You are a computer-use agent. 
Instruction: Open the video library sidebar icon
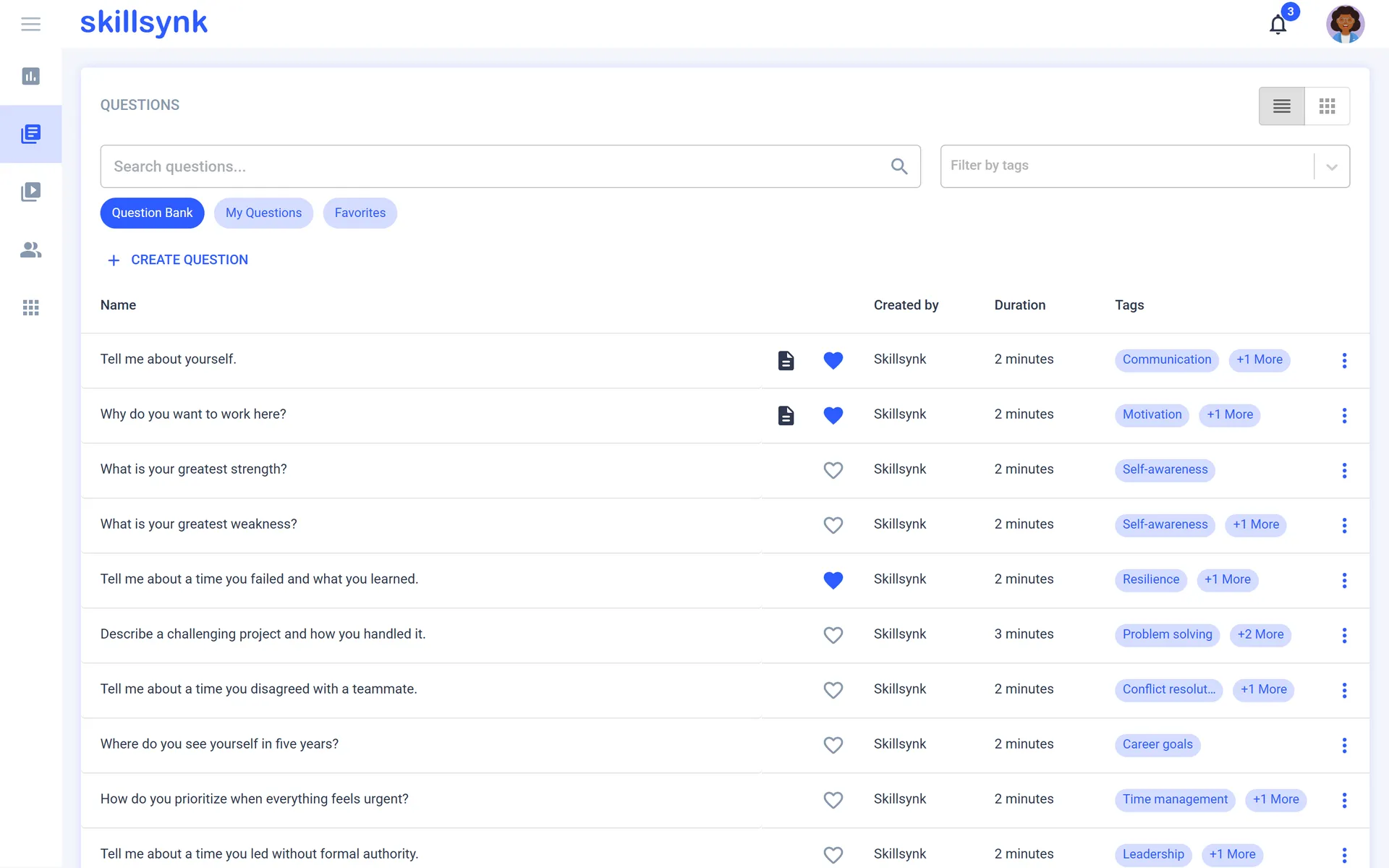[x=30, y=192]
